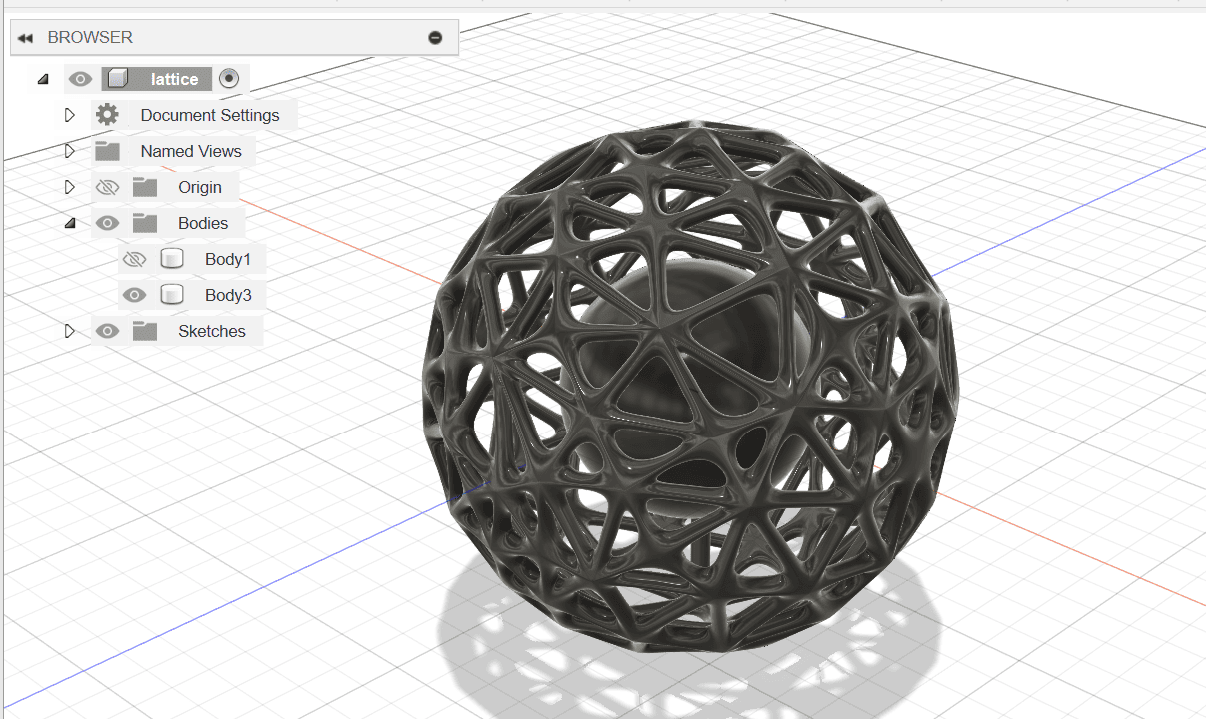
Task: Click the Named Views folder icon
Action: tap(107, 151)
